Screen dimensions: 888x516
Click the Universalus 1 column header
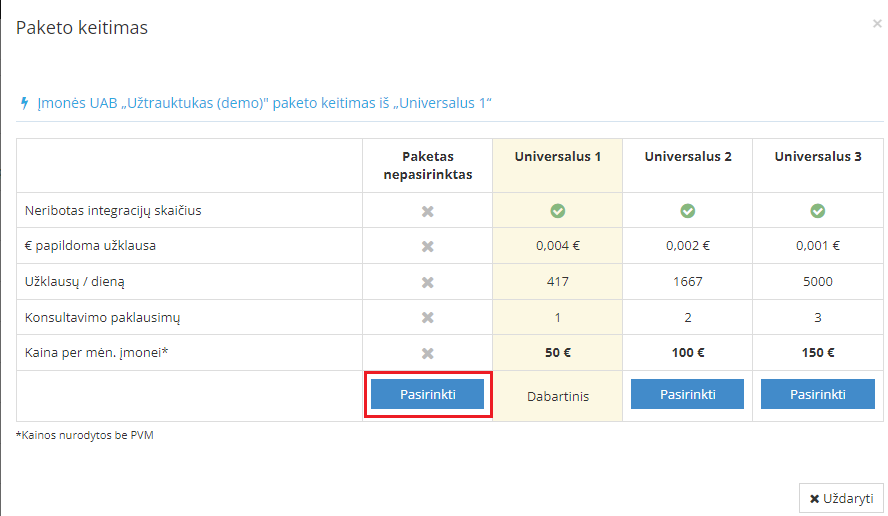pos(557,157)
